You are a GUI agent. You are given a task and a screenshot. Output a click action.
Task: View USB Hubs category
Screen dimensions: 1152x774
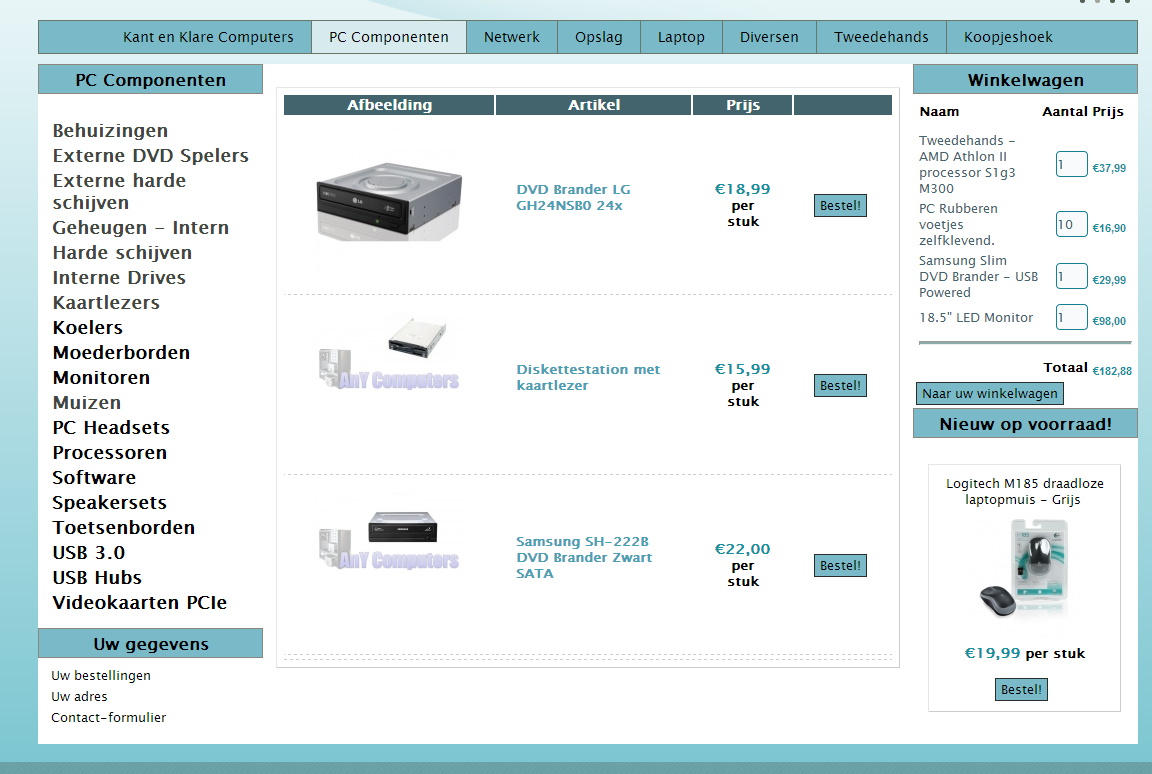(x=97, y=577)
